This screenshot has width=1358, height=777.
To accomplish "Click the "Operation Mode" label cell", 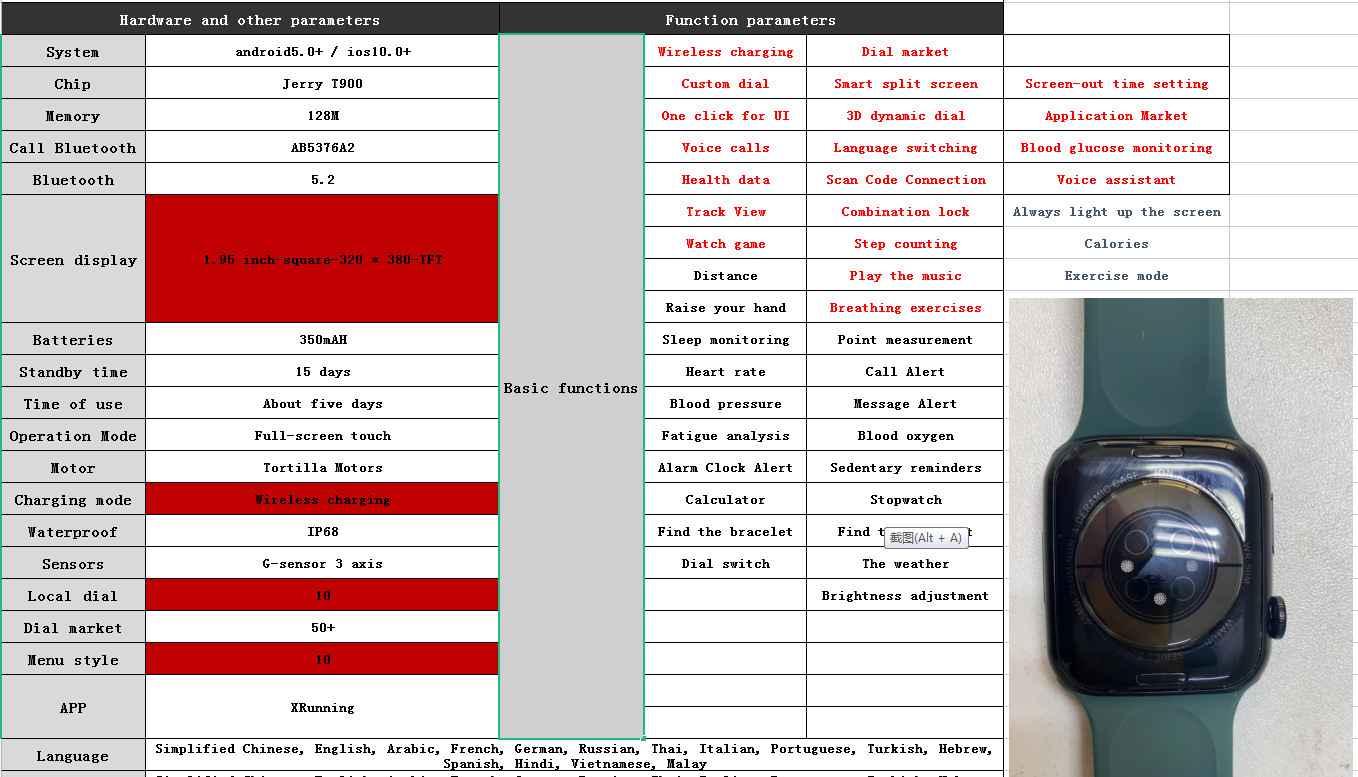I will click(x=73, y=436).
